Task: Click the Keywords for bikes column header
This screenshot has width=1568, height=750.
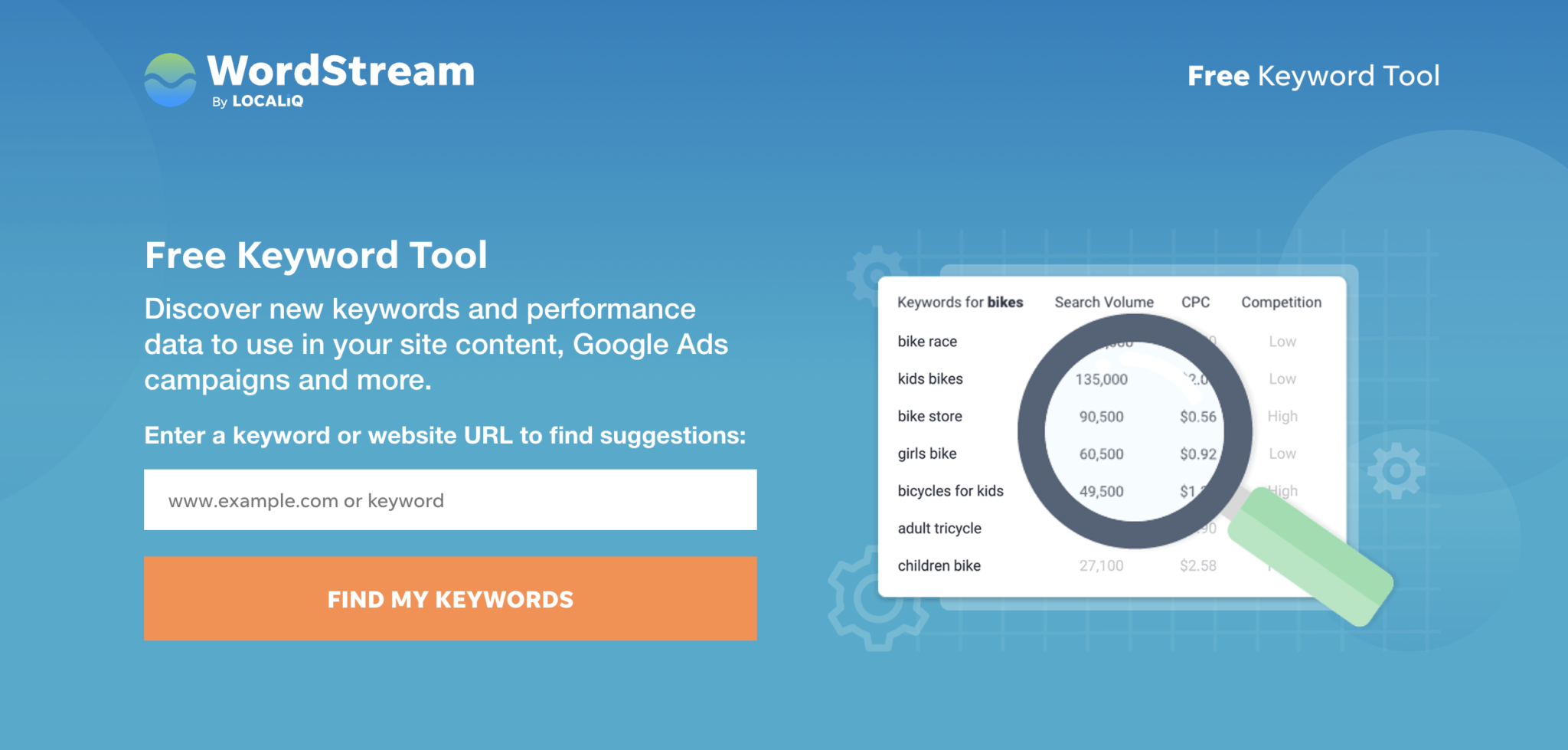Action: [960, 302]
